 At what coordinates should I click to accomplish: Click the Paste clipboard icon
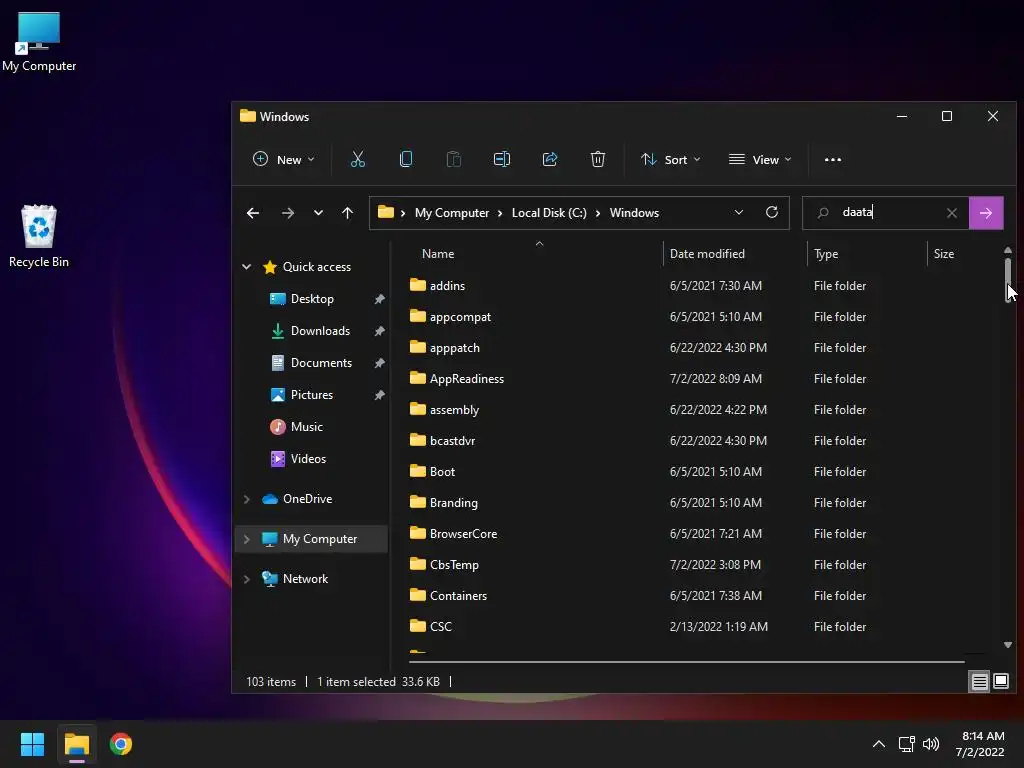coord(453,159)
